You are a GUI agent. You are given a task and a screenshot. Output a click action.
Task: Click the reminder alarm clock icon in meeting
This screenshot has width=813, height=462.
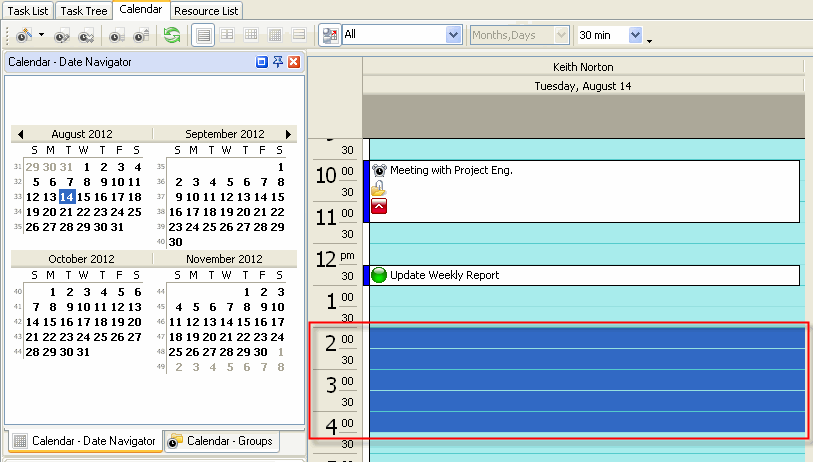coord(379,170)
